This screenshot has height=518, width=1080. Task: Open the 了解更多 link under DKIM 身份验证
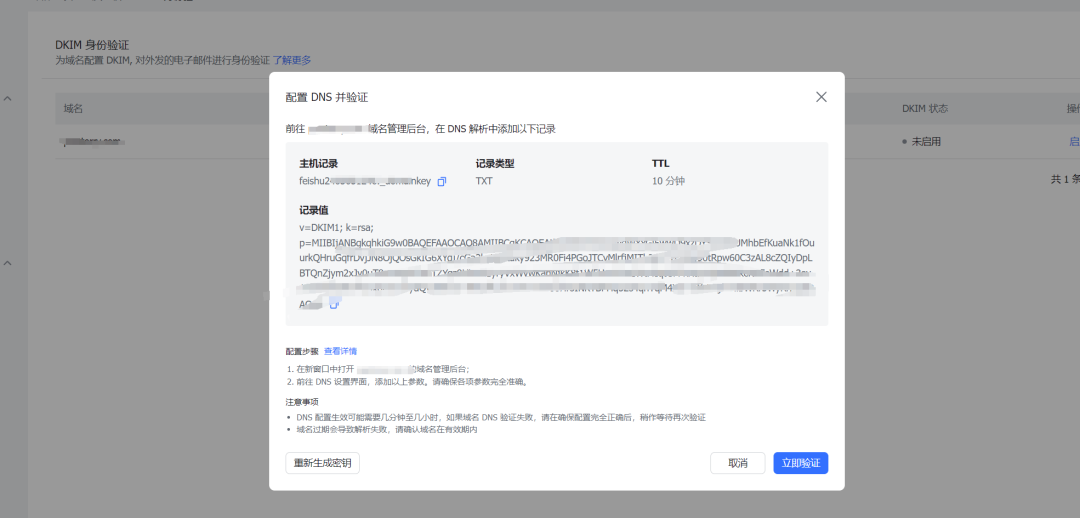[x=292, y=60]
